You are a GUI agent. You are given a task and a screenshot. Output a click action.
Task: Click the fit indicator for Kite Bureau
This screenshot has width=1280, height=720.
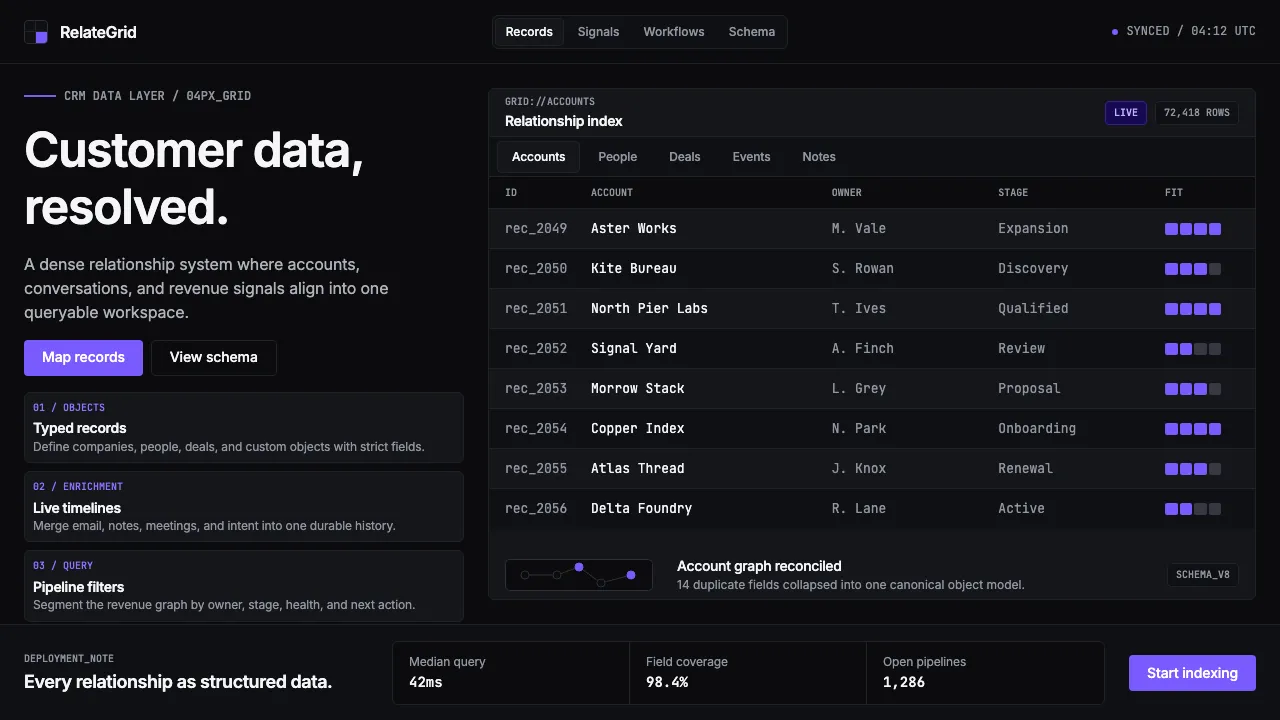[1193, 269]
